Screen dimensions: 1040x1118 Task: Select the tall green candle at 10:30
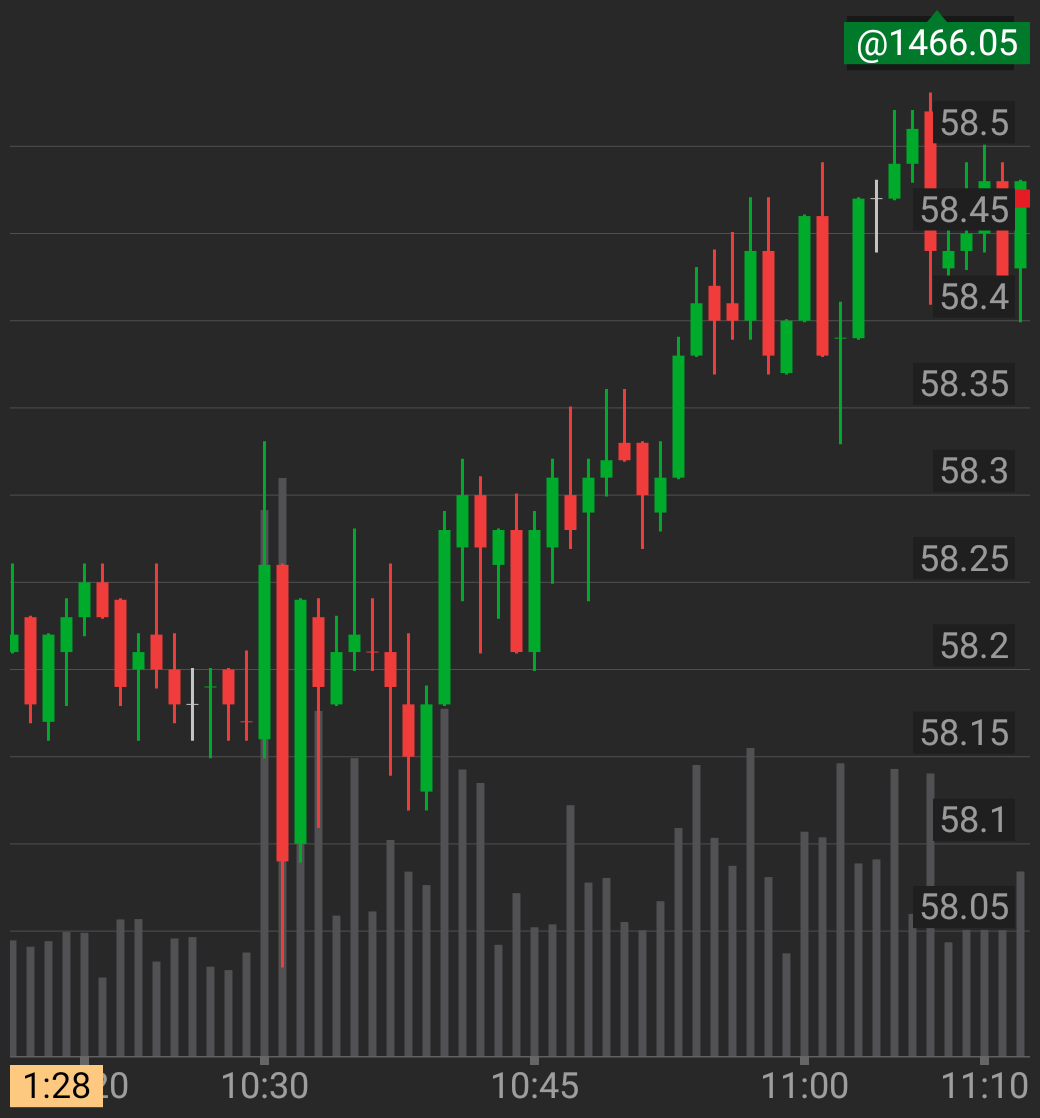click(x=264, y=652)
